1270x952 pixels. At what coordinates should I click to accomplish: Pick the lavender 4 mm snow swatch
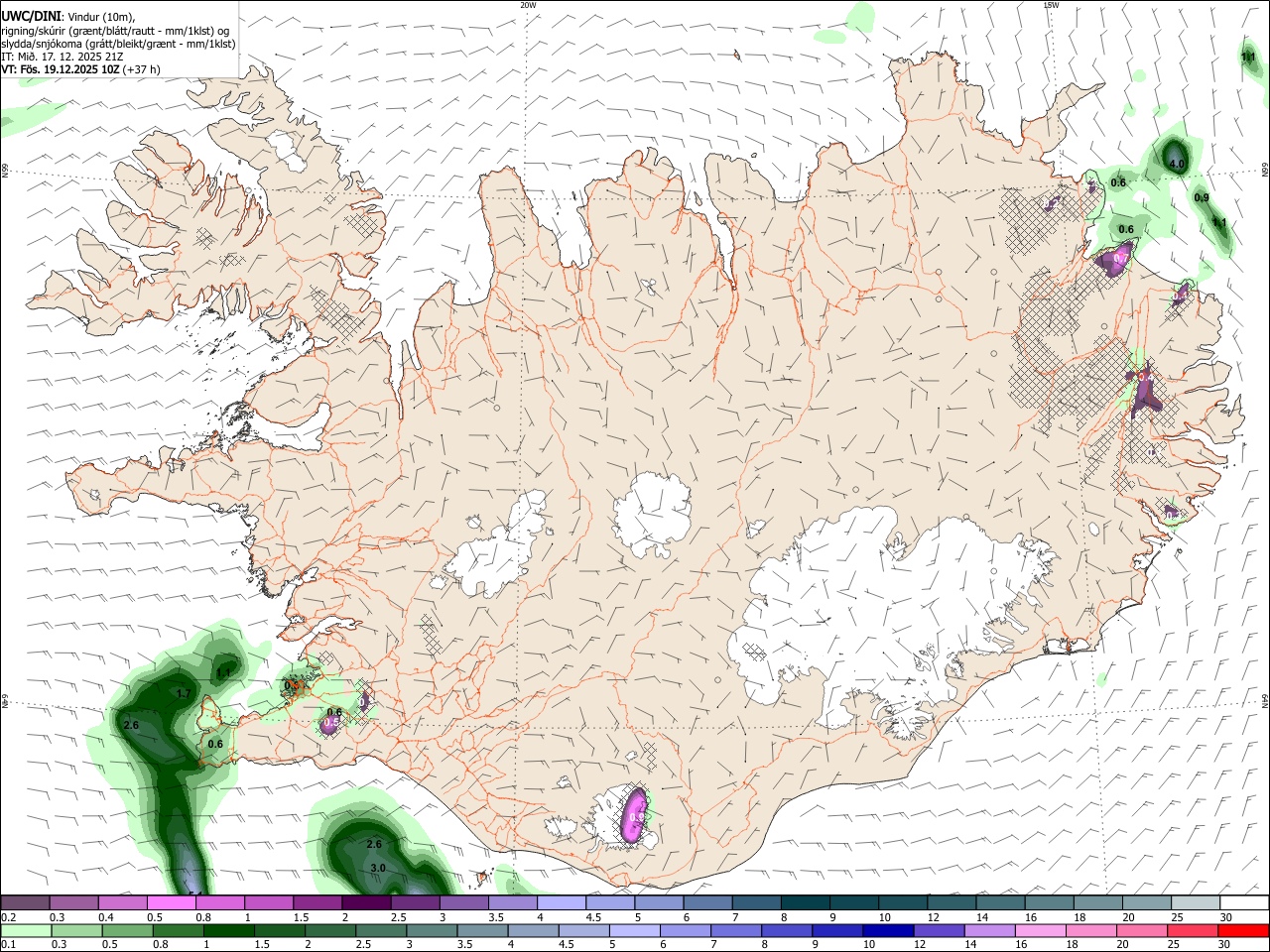562,903
